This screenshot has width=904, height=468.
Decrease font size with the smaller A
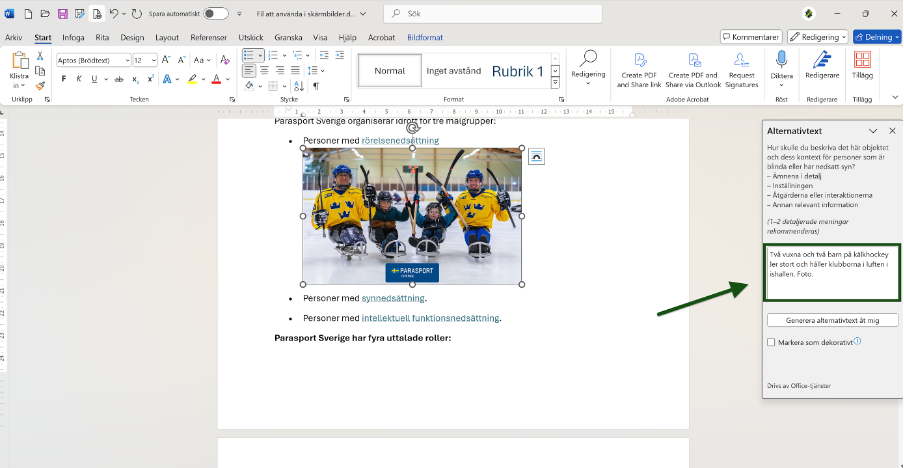click(x=181, y=60)
